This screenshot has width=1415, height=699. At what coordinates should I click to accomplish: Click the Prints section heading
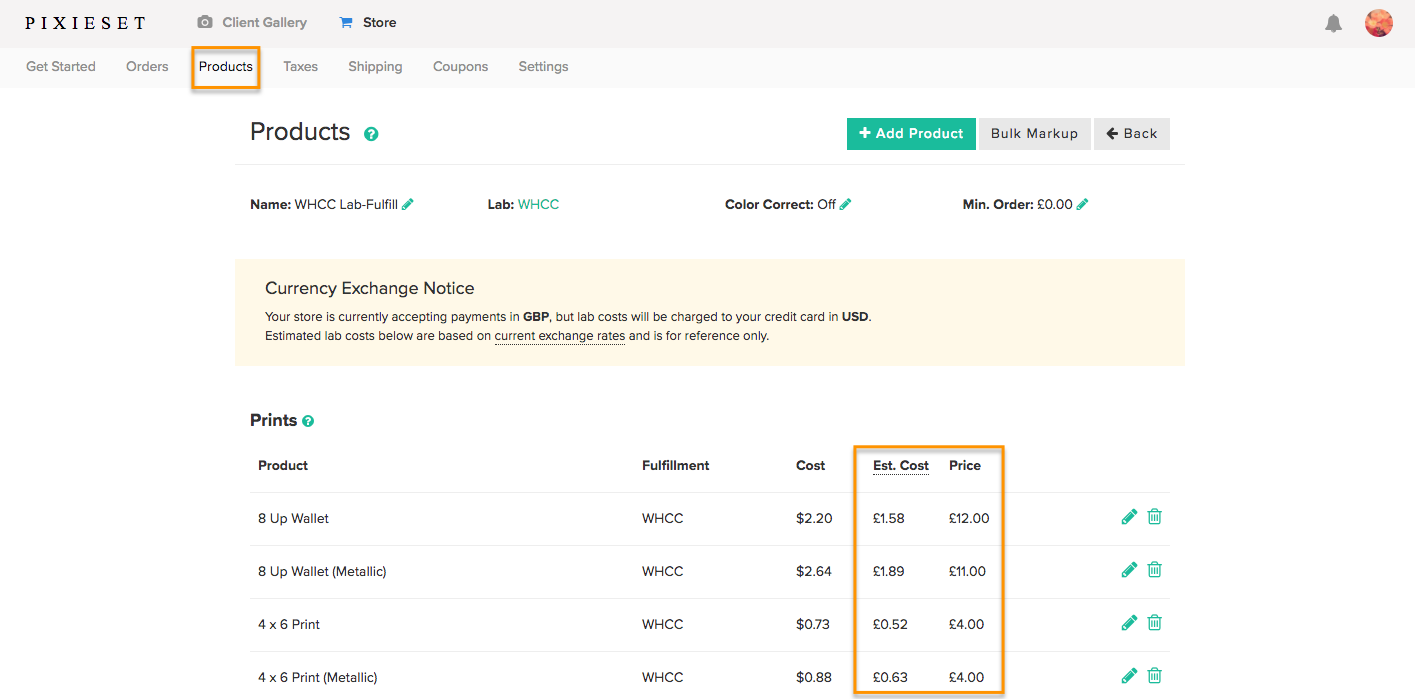[274, 421]
